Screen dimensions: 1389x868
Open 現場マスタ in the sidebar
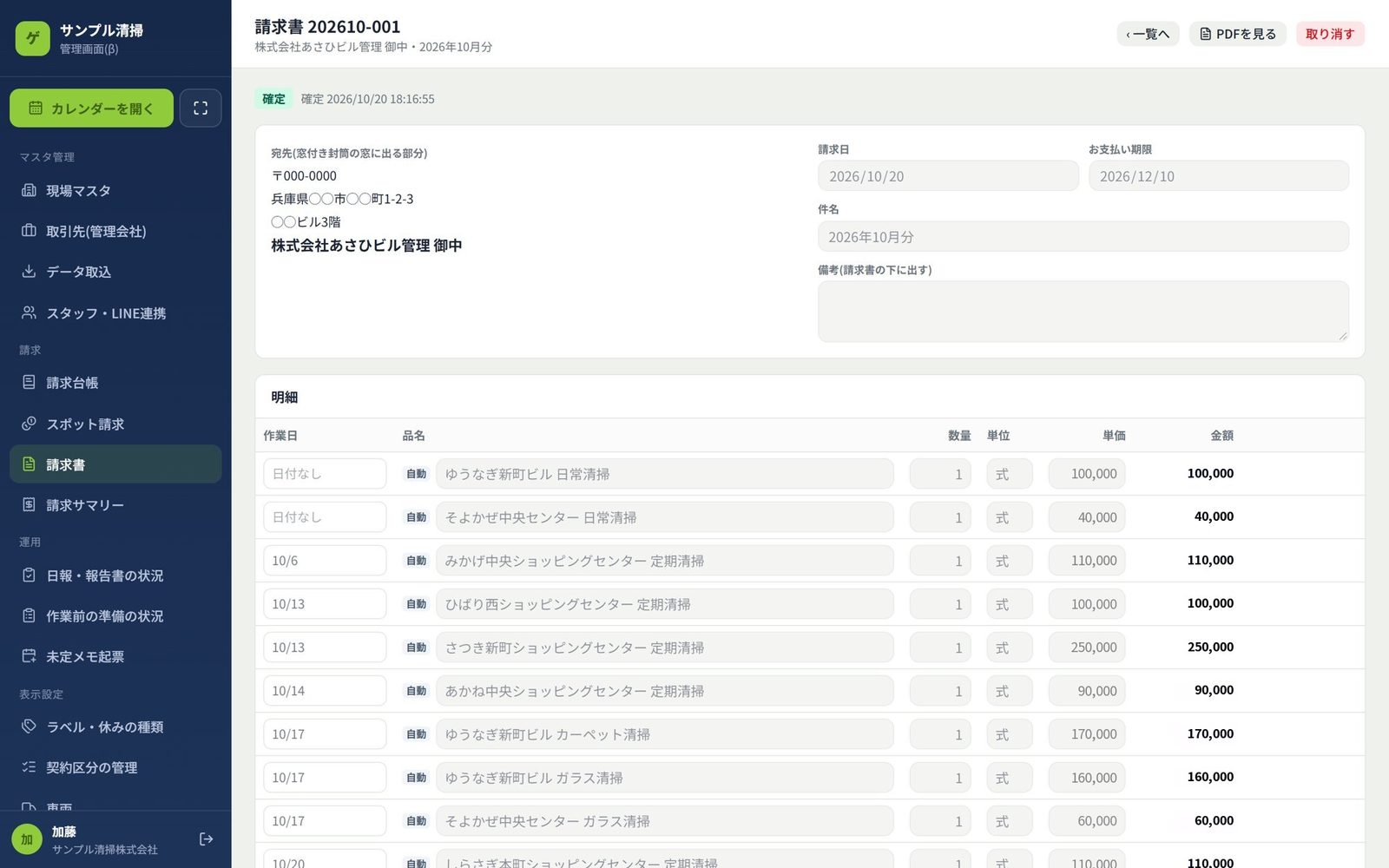tap(115, 190)
